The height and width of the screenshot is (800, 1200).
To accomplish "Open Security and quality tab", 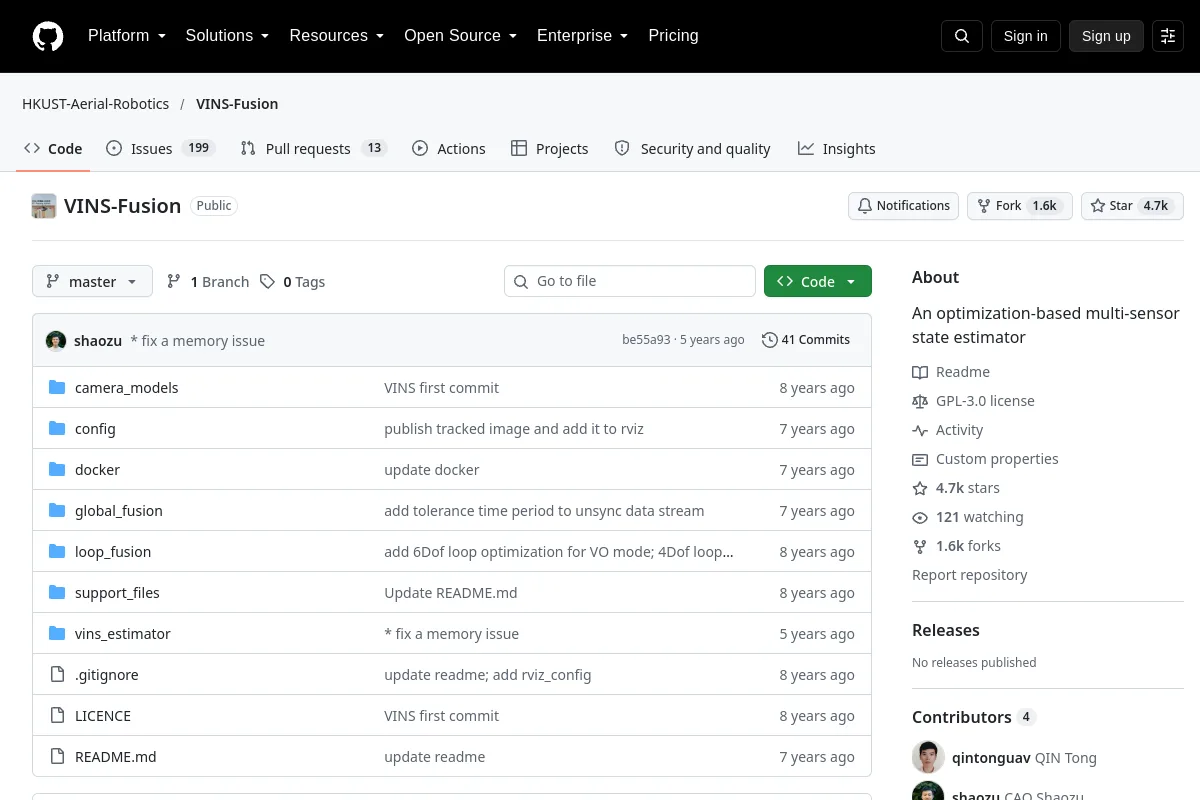I will (x=692, y=148).
